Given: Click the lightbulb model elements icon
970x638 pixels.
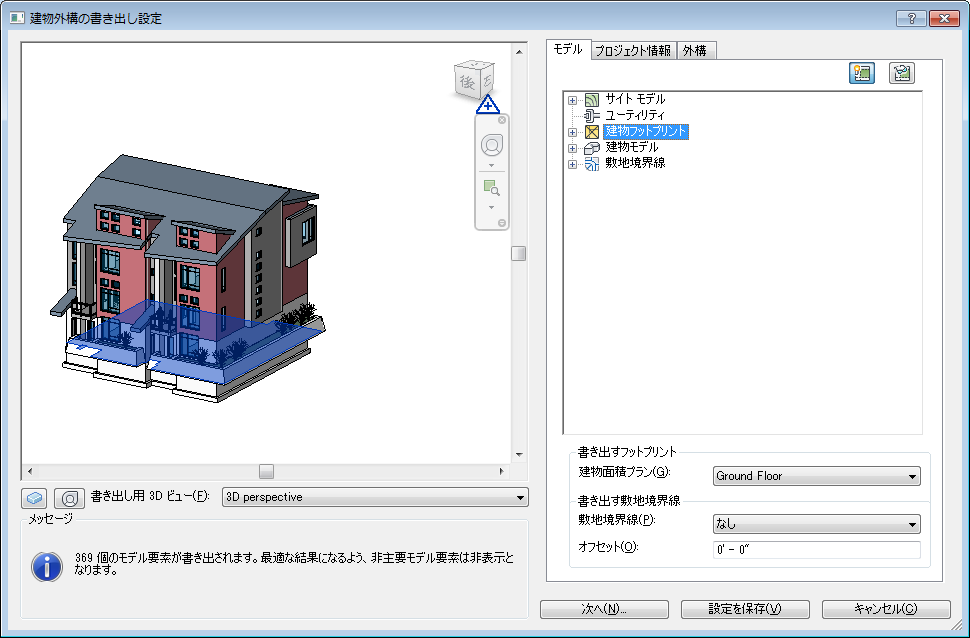Looking at the screenshot, I should click(x=862, y=73).
